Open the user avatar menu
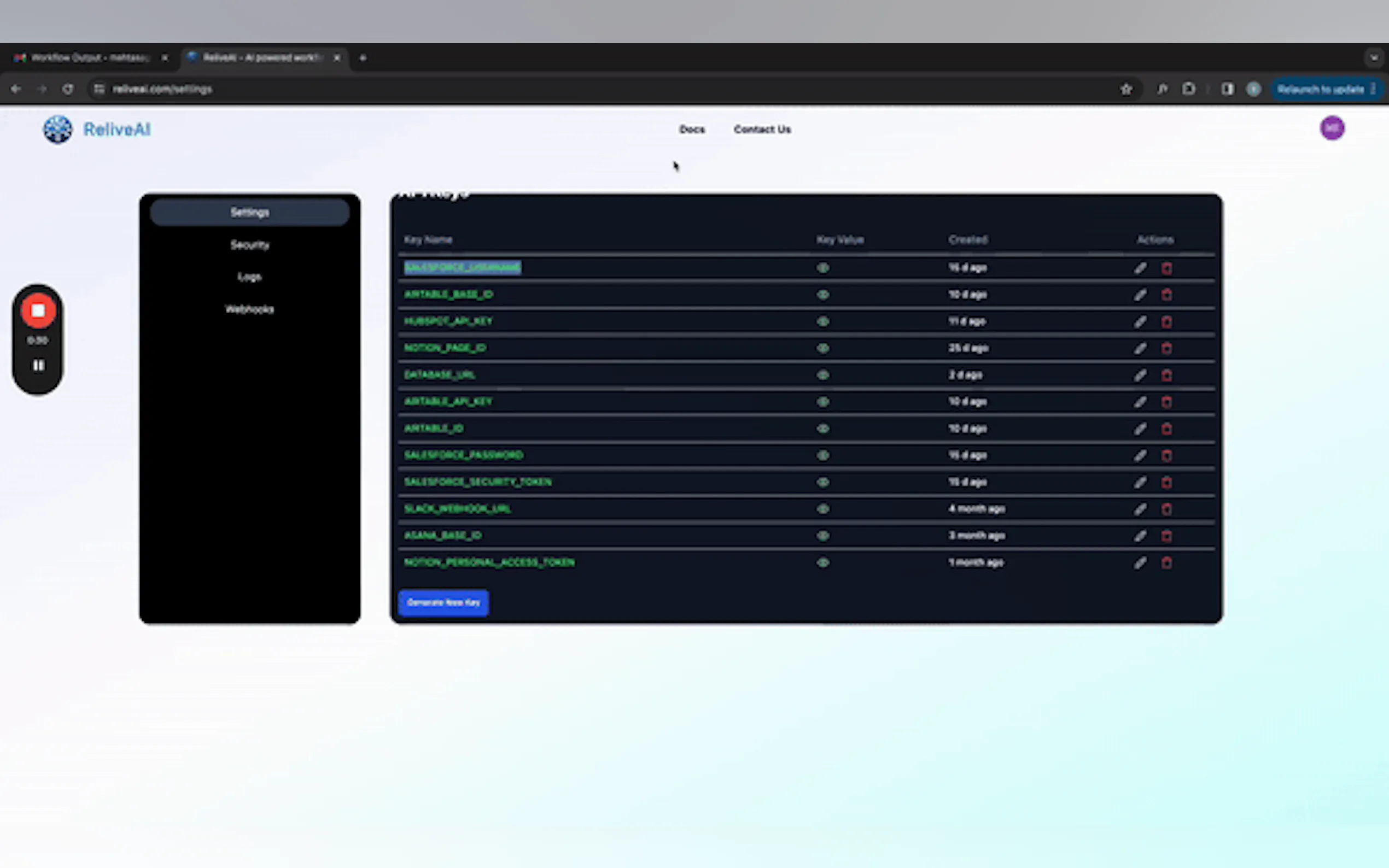 pyautogui.click(x=1332, y=128)
